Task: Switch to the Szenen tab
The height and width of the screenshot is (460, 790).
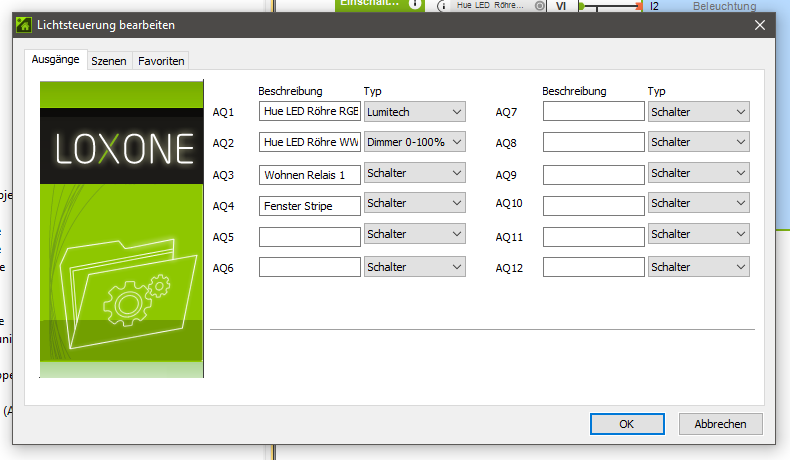Action: click(x=109, y=61)
